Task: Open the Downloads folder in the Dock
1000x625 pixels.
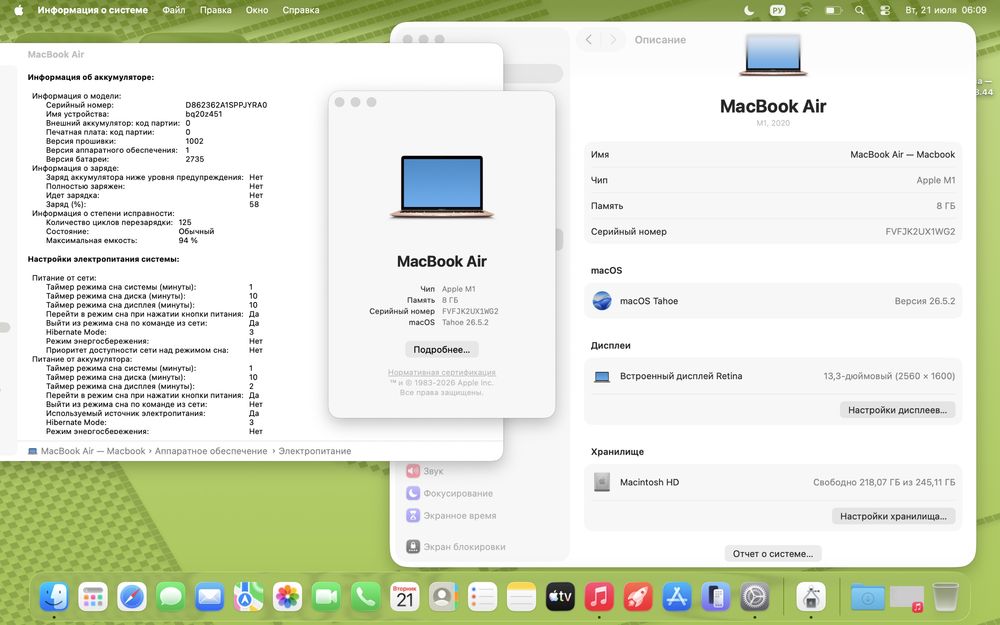Action: pos(868,598)
